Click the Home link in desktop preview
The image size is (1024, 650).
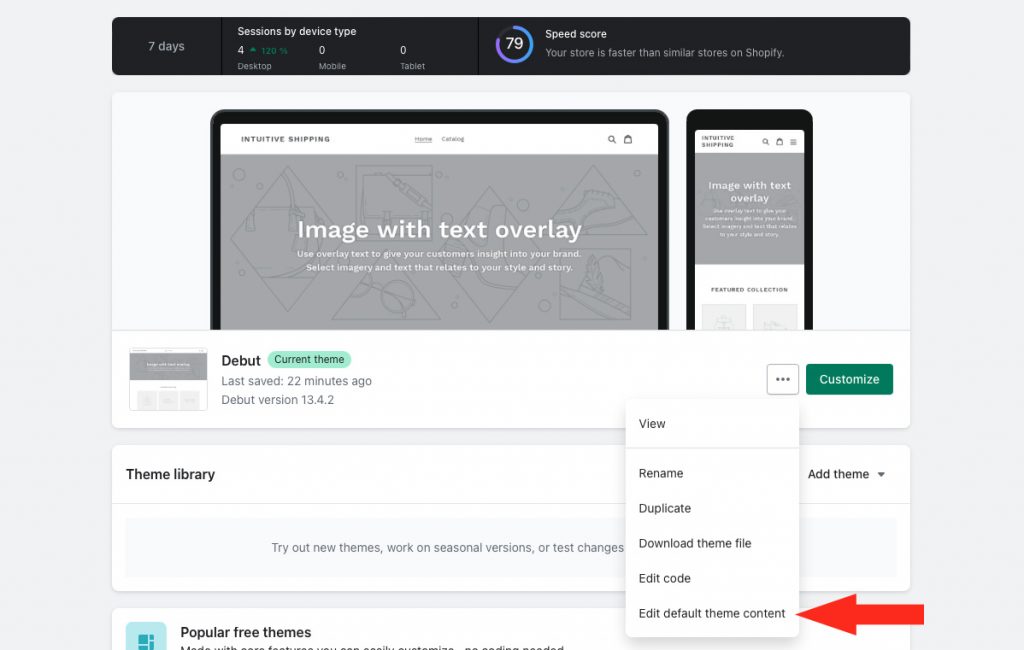tap(423, 139)
